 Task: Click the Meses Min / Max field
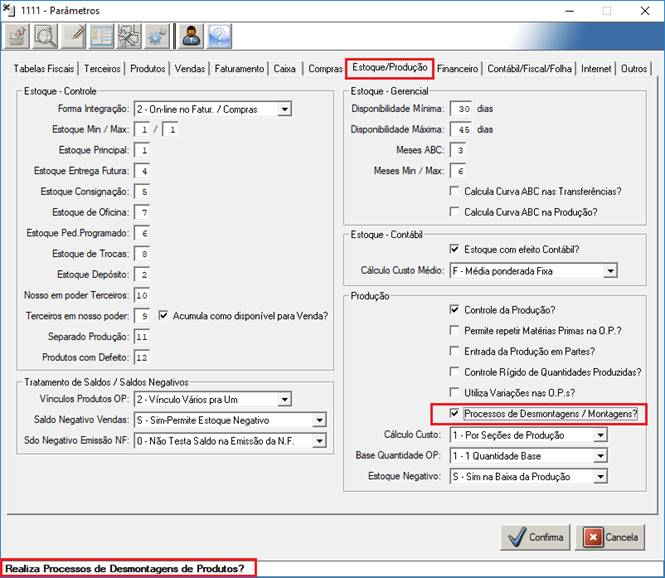pyautogui.click(x=458, y=171)
